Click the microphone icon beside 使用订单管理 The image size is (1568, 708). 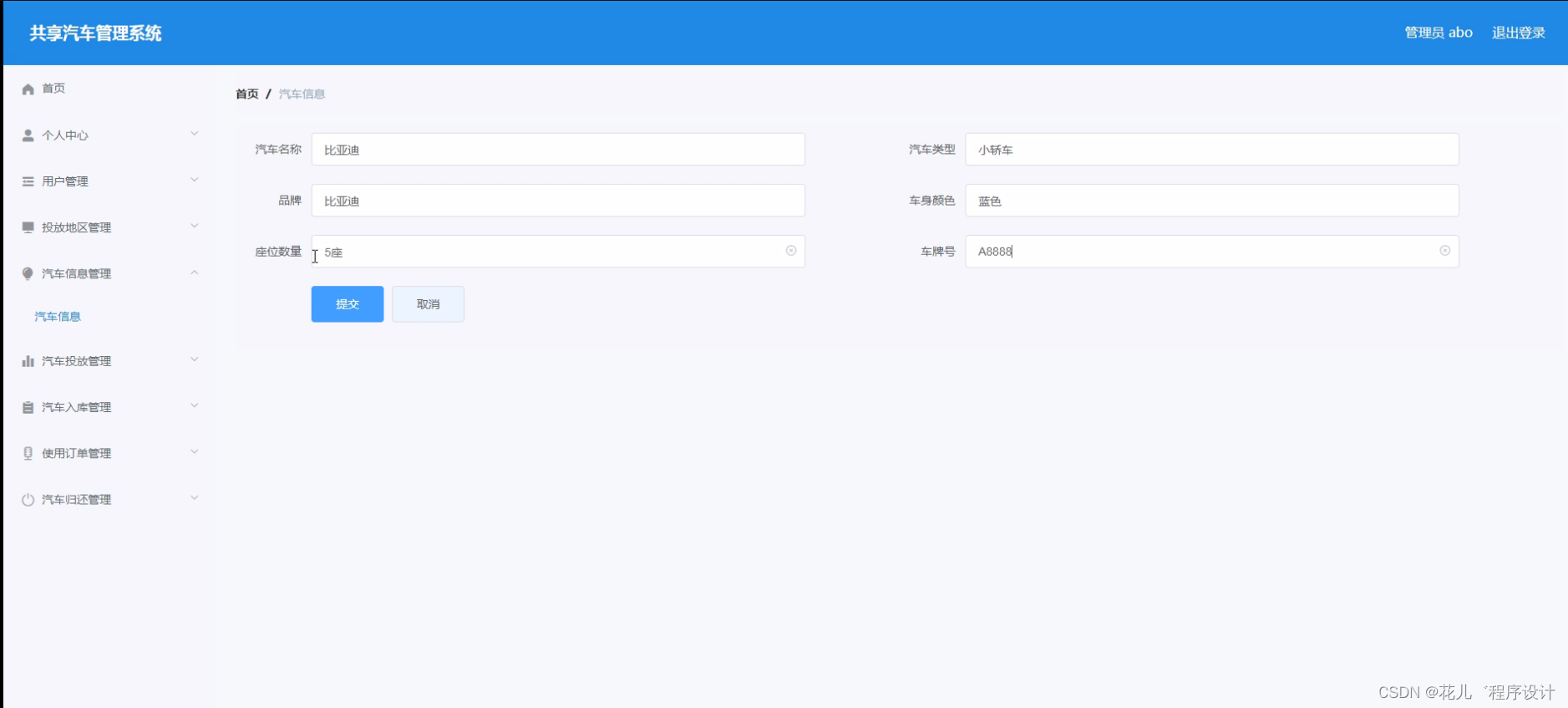(x=28, y=453)
